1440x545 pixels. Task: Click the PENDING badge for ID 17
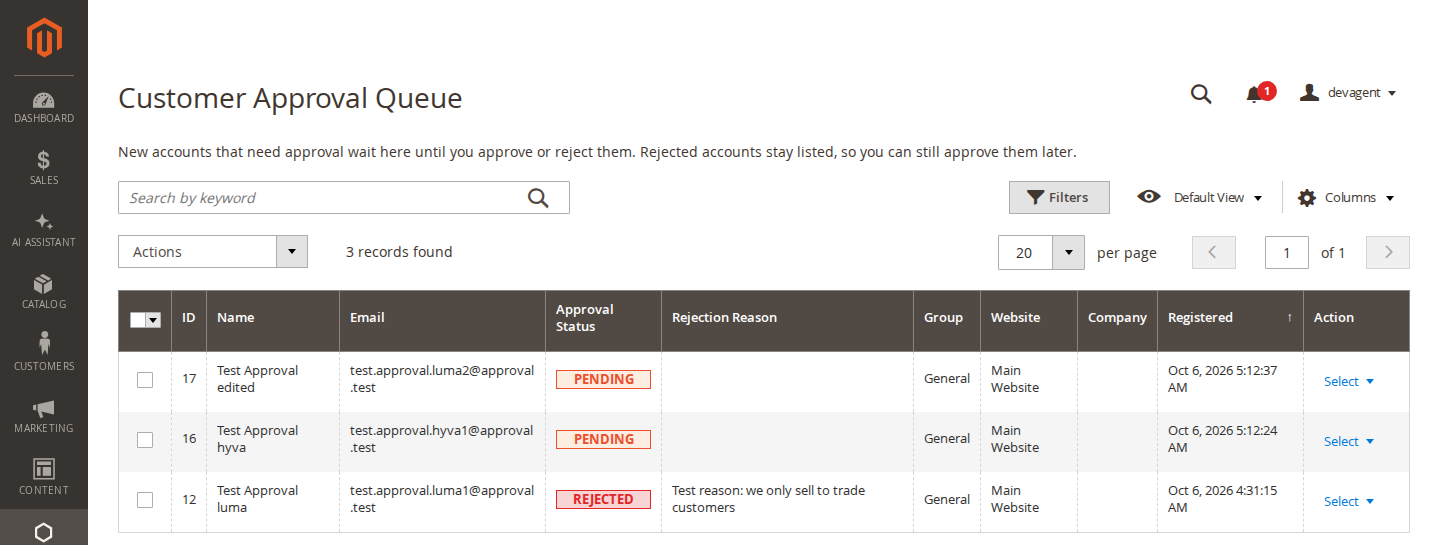tap(604, 380)
